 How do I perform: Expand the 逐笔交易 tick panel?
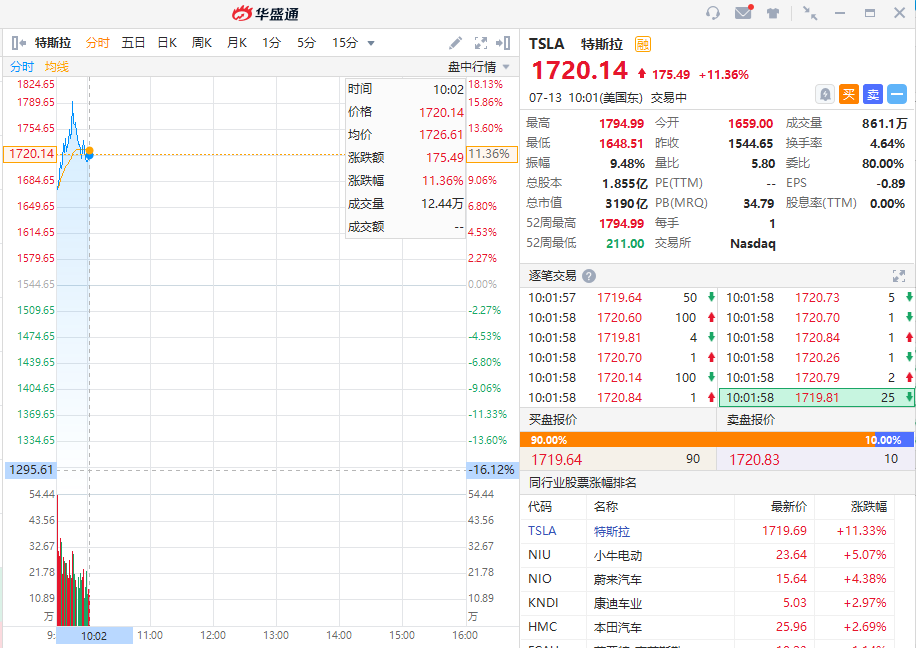[x=898, y=276]
